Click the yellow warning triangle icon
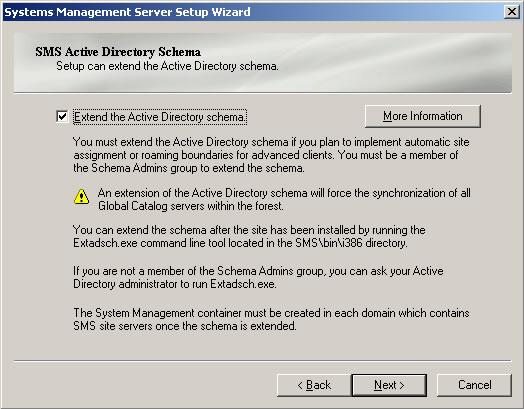 [x=81, y=196]
